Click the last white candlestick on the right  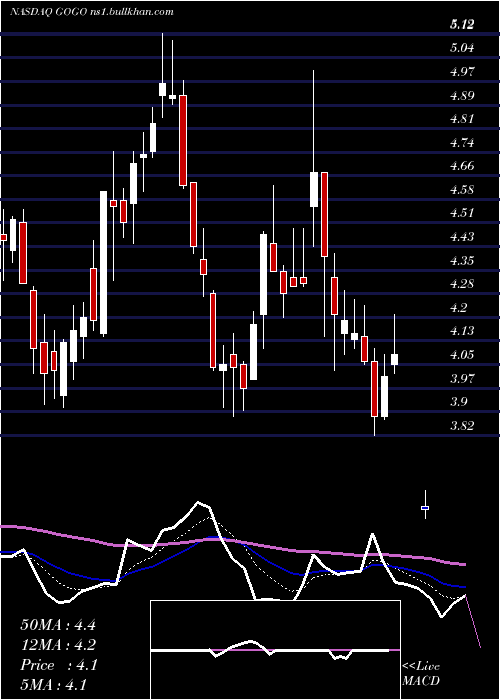[x=395, y=359]
